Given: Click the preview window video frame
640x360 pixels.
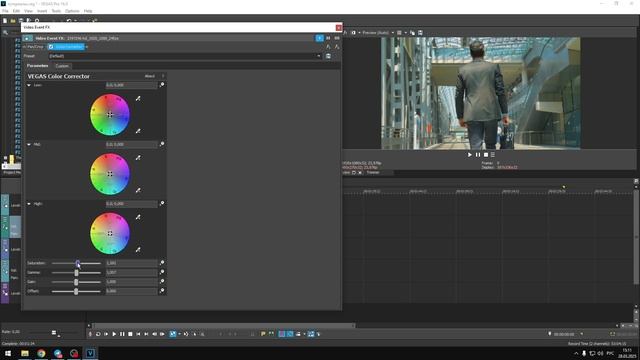Looking at the screenshot, I should (x=480, y=93).
